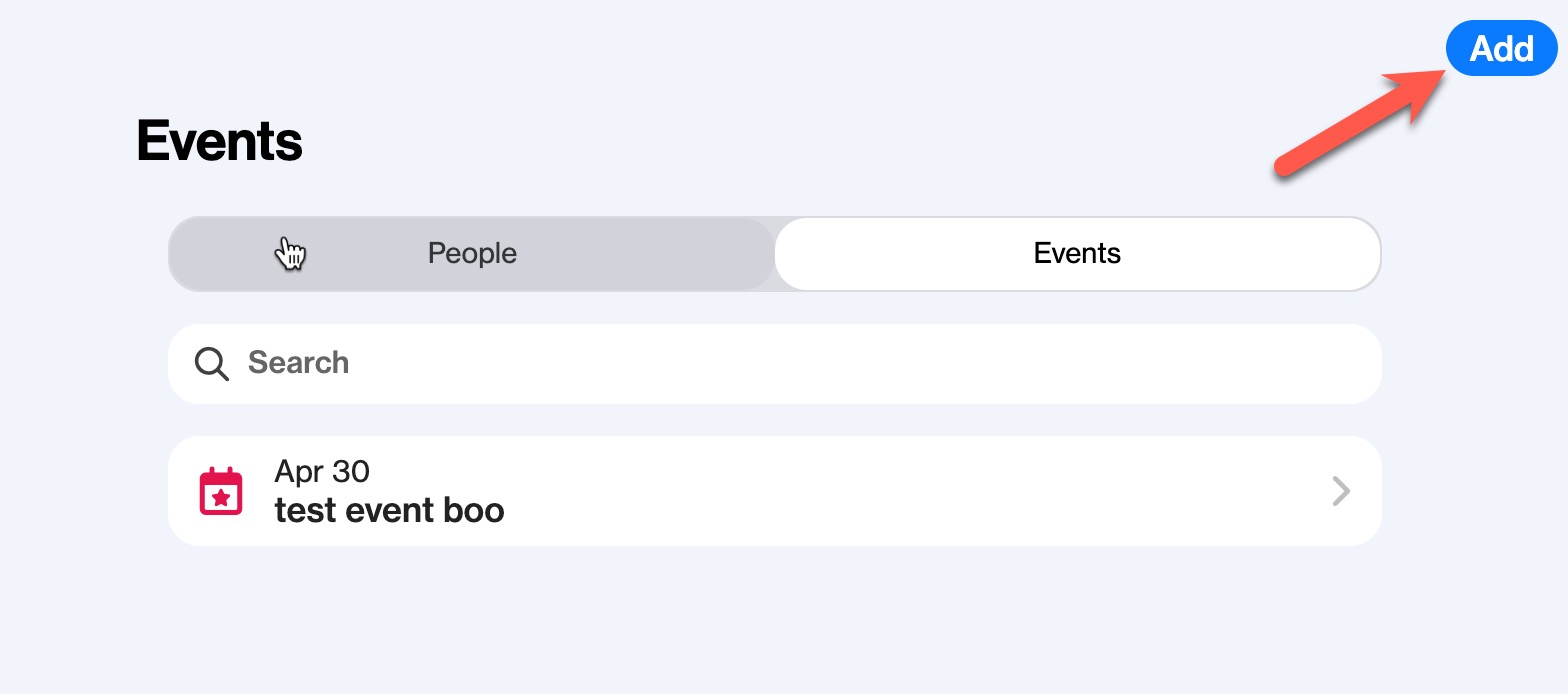
Task: Click the large Events page heading
Action: click(x=219, y=140)
